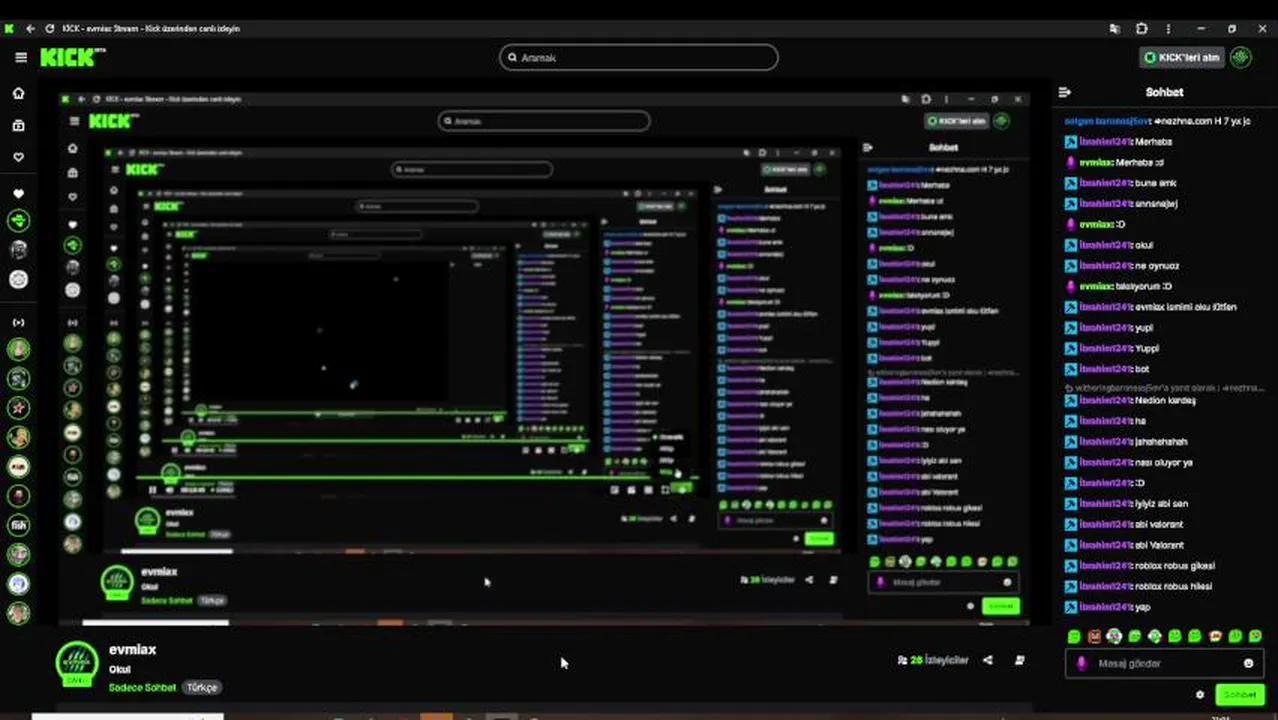
Task: Click the outermost 'bot' chat message
Action: click(x=1108, y=369)
